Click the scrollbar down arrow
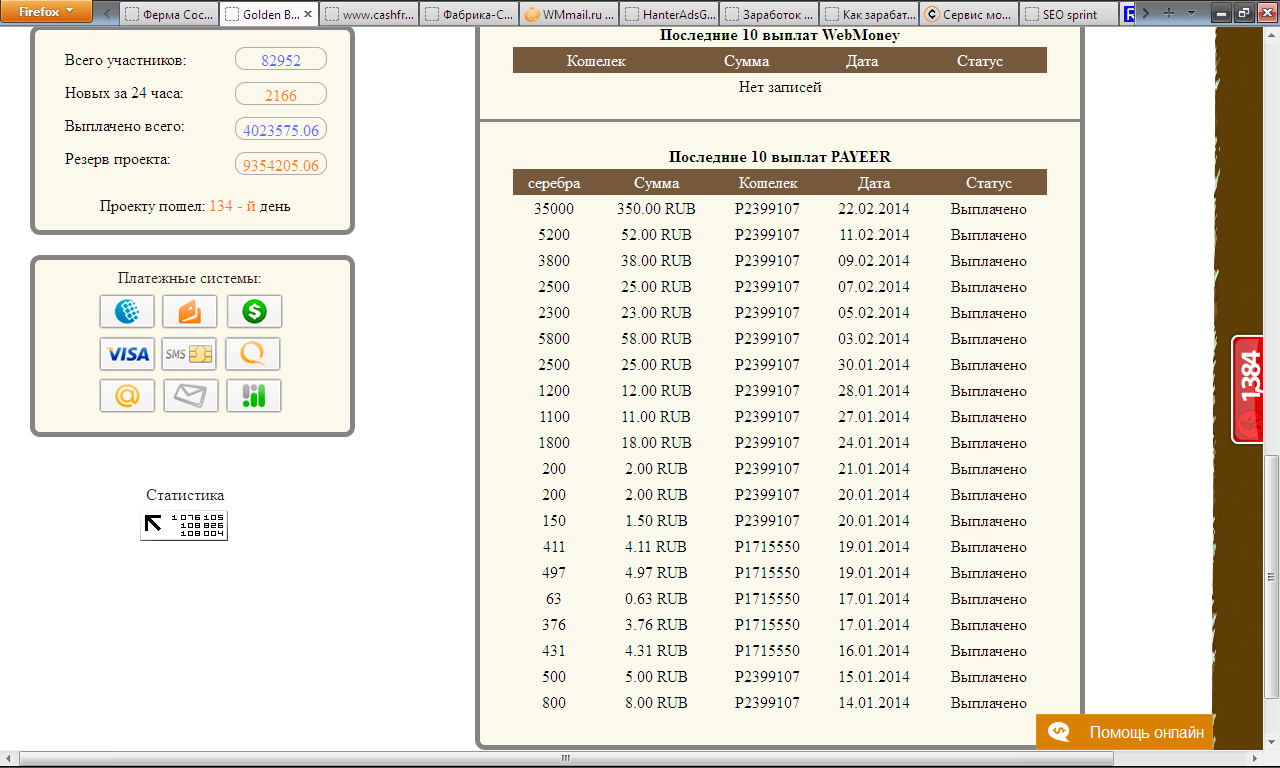This screenshot has width=1280, height=768. [1272, 741]
